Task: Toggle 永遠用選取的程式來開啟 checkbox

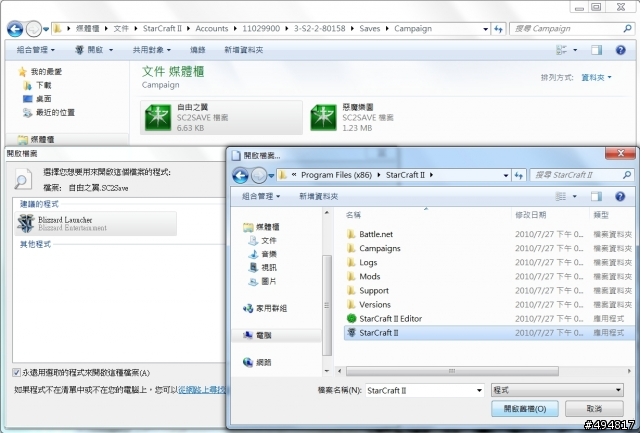Action: (16, 372)
